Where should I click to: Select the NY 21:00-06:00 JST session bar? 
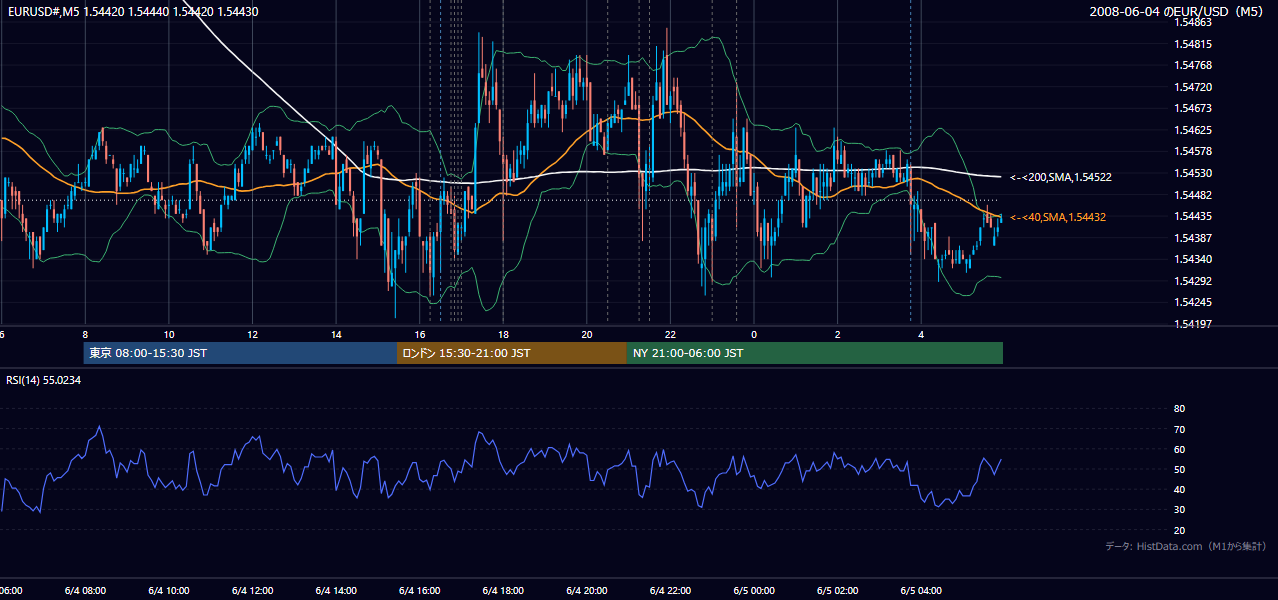(815, 353)
